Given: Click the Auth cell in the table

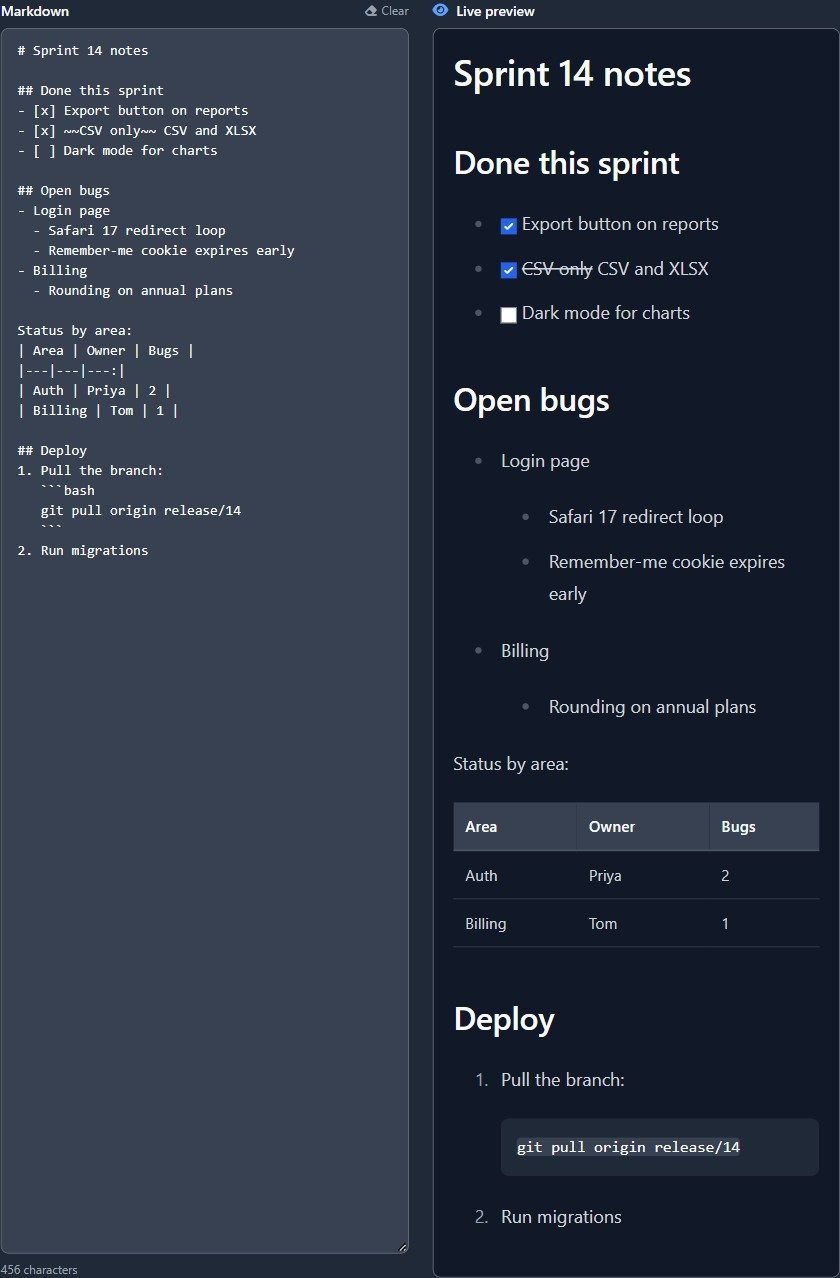Looking at the screenshot, I should [x=514, y=875].
